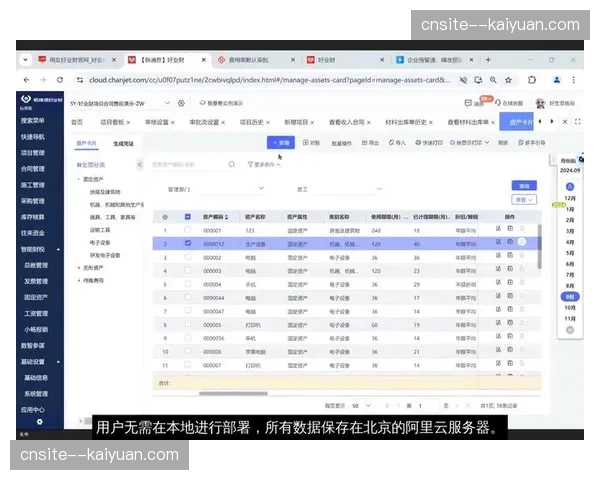Open the print-by-display dropdown arrow
Screen dimensions: 600x480
click(x=487, y=142)
